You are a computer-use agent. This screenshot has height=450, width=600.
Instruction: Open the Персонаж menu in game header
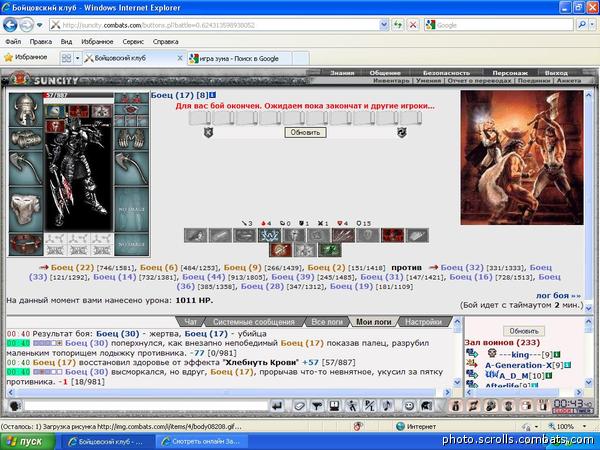click(x=510, y=73)
